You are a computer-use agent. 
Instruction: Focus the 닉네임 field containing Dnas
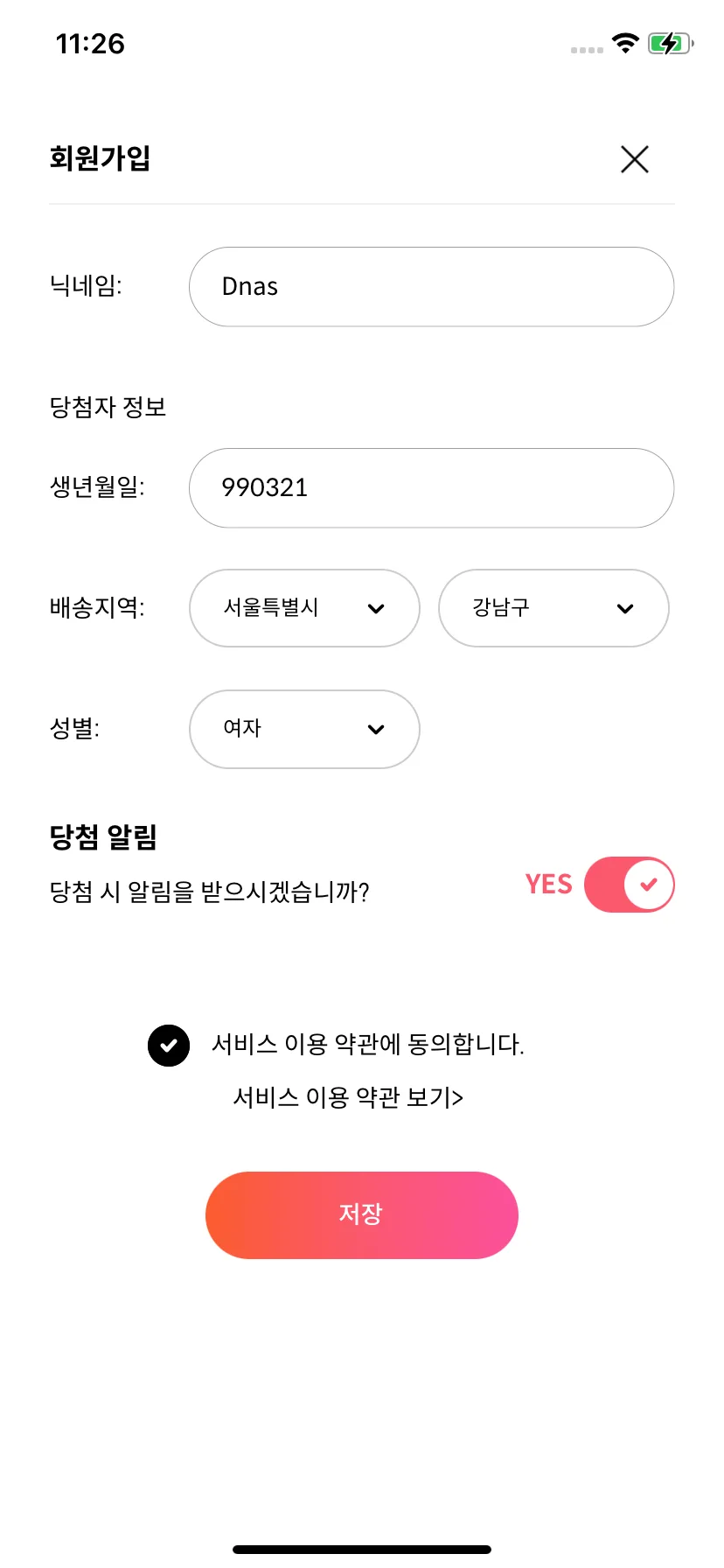tap(431, 287)
